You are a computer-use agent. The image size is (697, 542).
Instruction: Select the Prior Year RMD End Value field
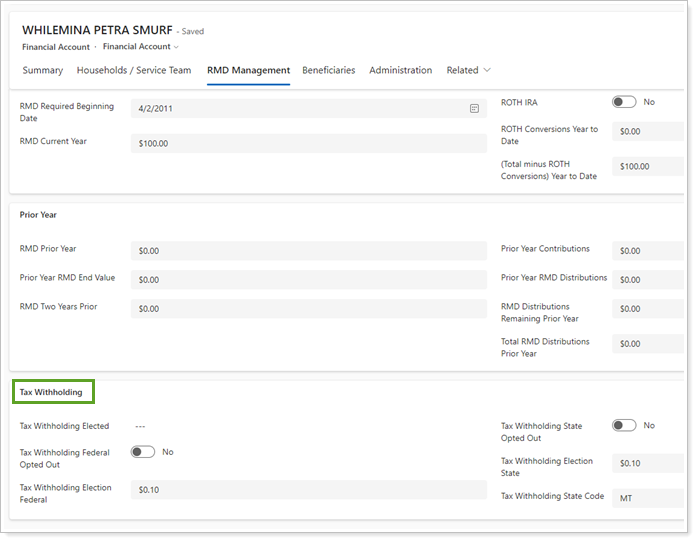308,280
